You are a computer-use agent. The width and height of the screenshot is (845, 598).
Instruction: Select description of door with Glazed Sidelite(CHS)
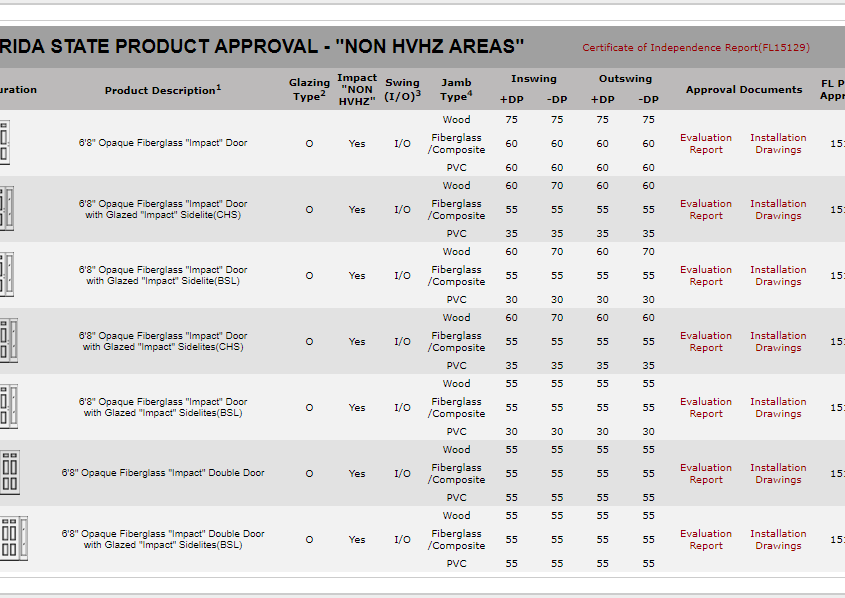(x=163, y=209)
